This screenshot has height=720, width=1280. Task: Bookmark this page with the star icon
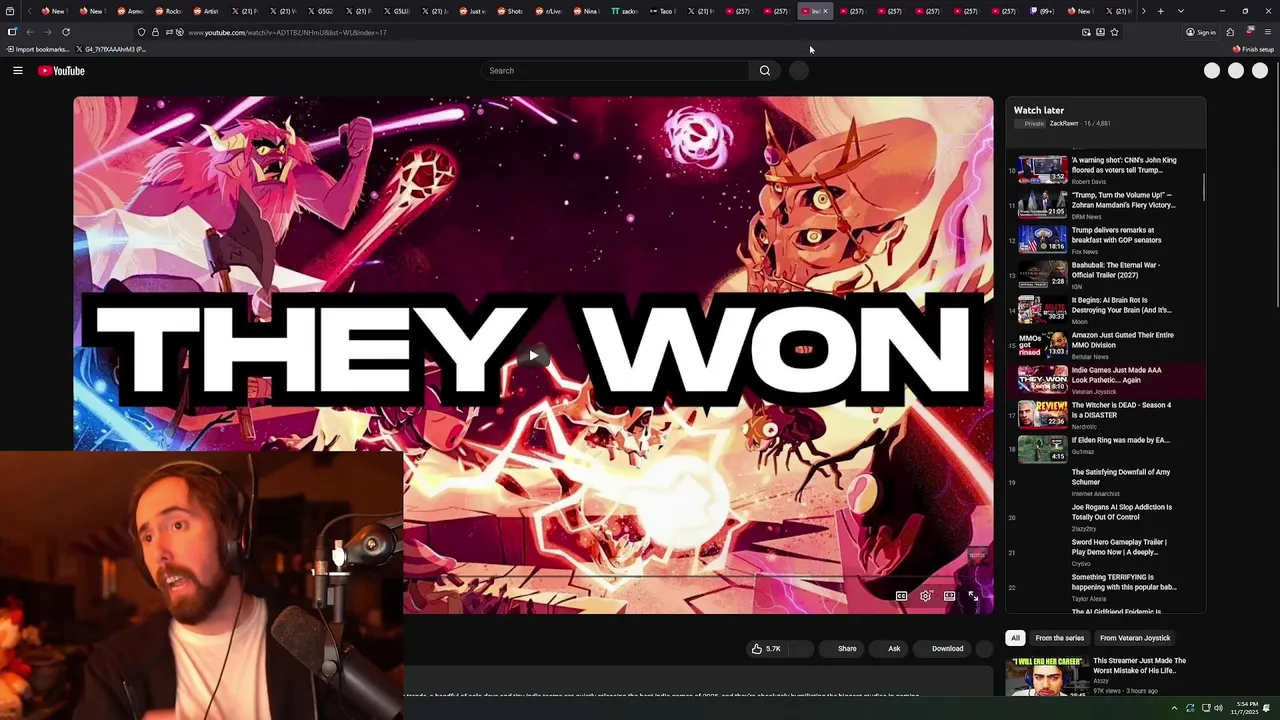[x=1114, y=32]
